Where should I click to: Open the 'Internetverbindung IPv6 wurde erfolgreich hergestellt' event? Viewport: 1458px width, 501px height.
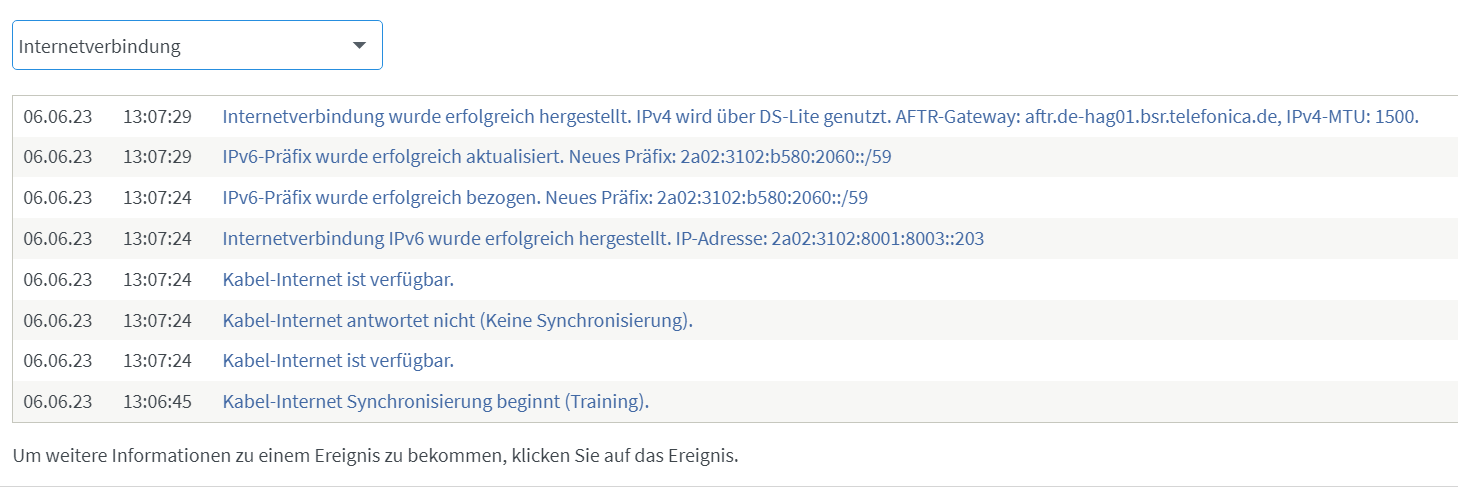point(603,239)
